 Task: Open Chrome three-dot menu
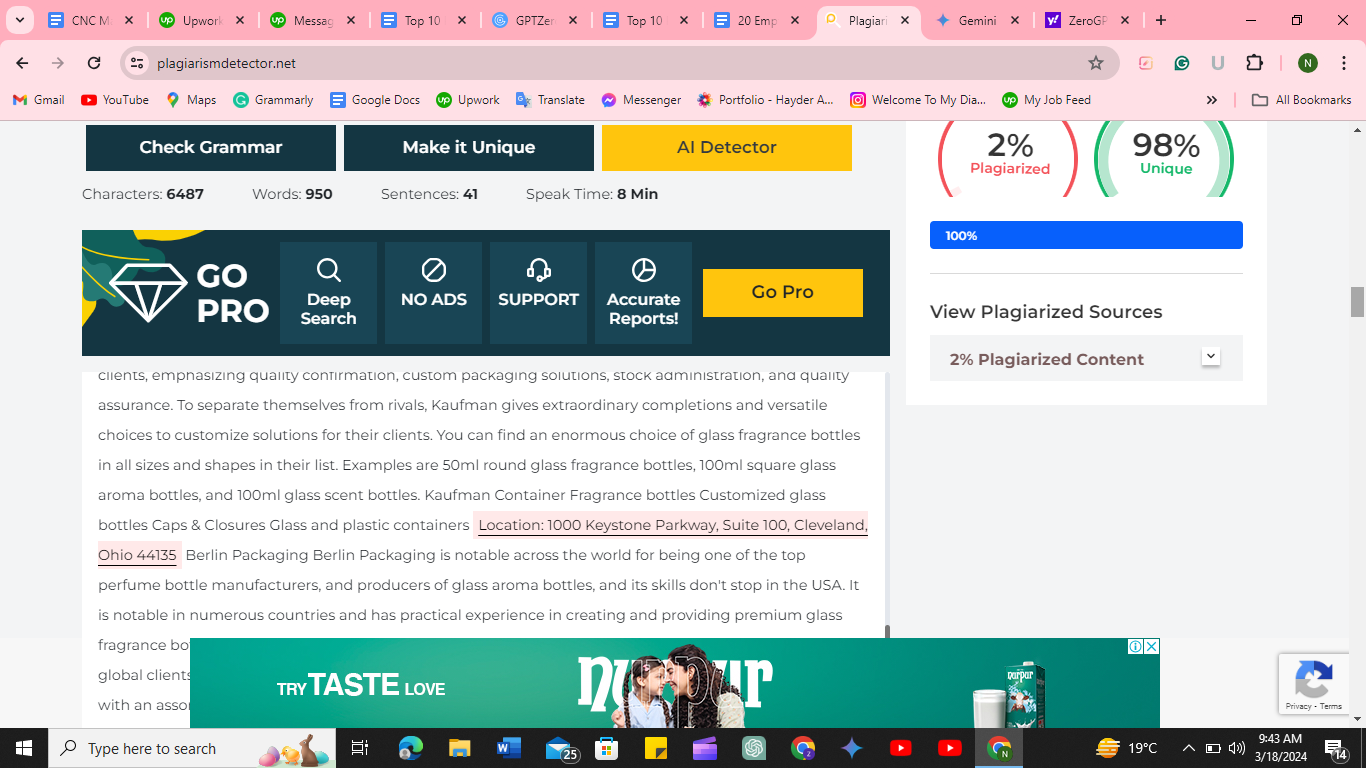(x=1342, y=63)
